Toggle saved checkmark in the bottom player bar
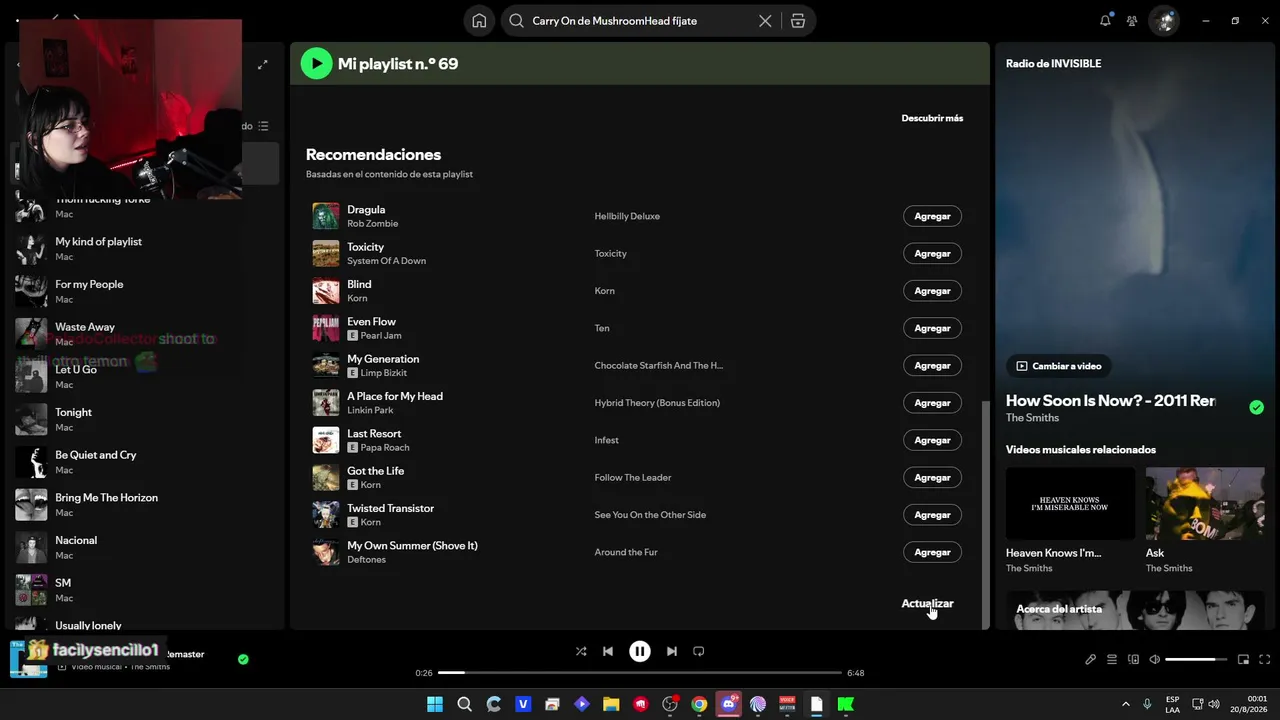Image resolution: width=1280 pixels, height=720 pixels. pyautogui.click(x=243, y=659)
